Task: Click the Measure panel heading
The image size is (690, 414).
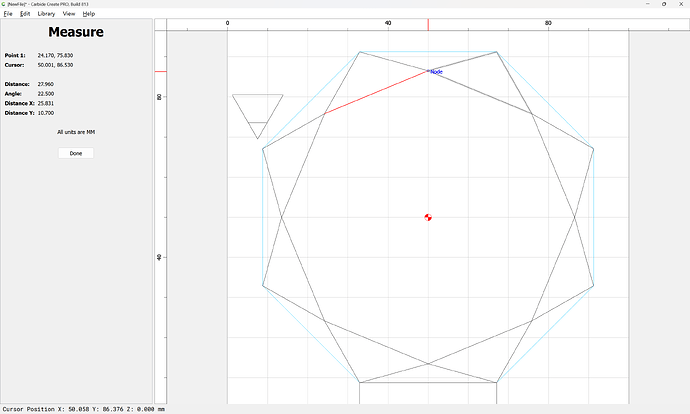Action: [76, 32]
